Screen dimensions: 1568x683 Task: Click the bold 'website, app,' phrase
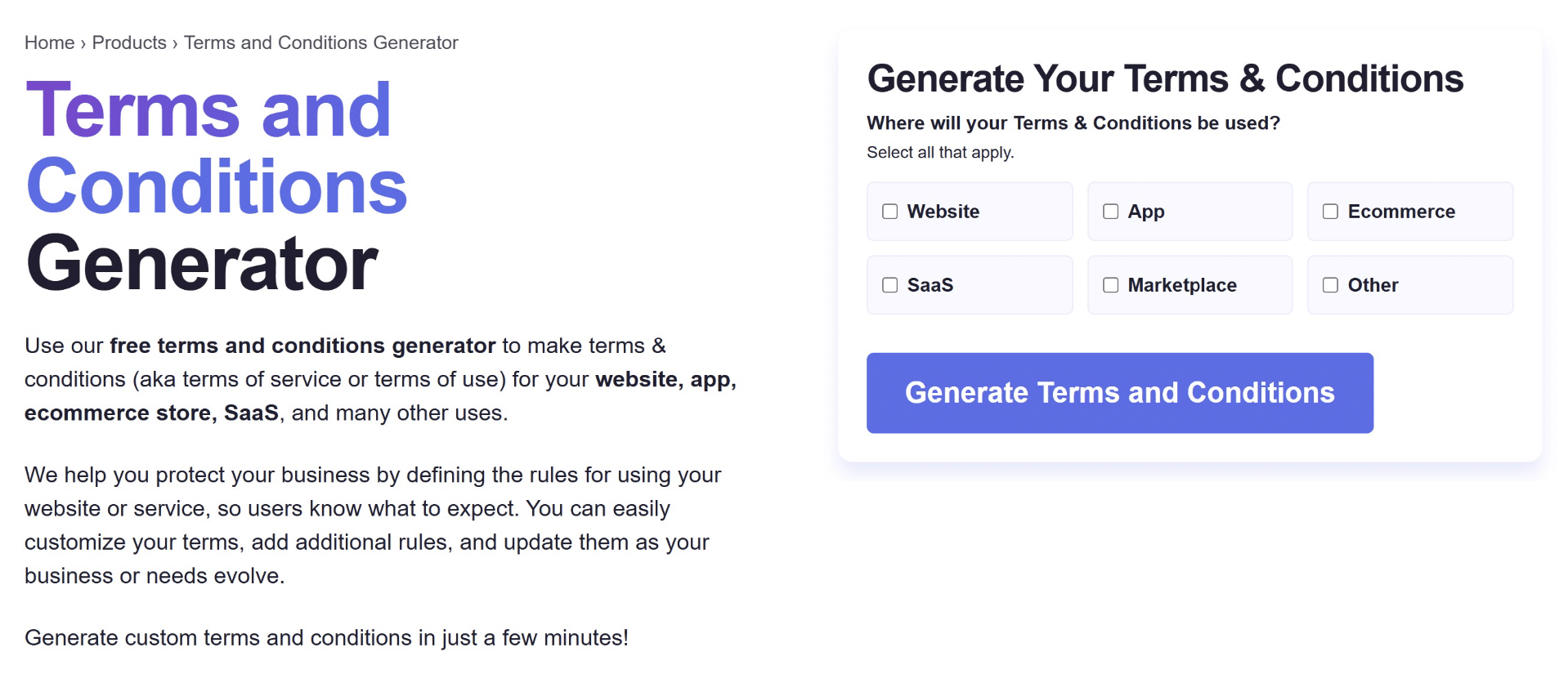point(665,379)
